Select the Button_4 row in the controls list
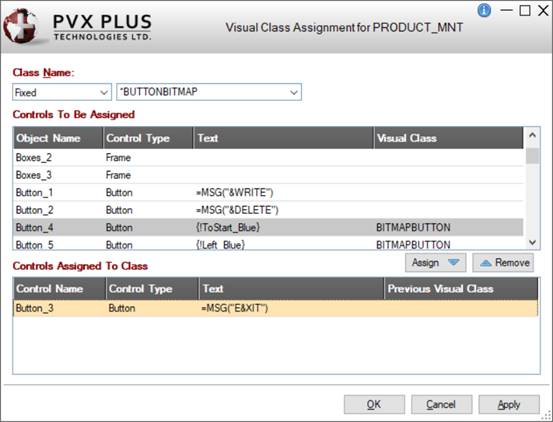The width and height of the screenshot is (553, 422). pyautogui.click(x=268, y=227)
